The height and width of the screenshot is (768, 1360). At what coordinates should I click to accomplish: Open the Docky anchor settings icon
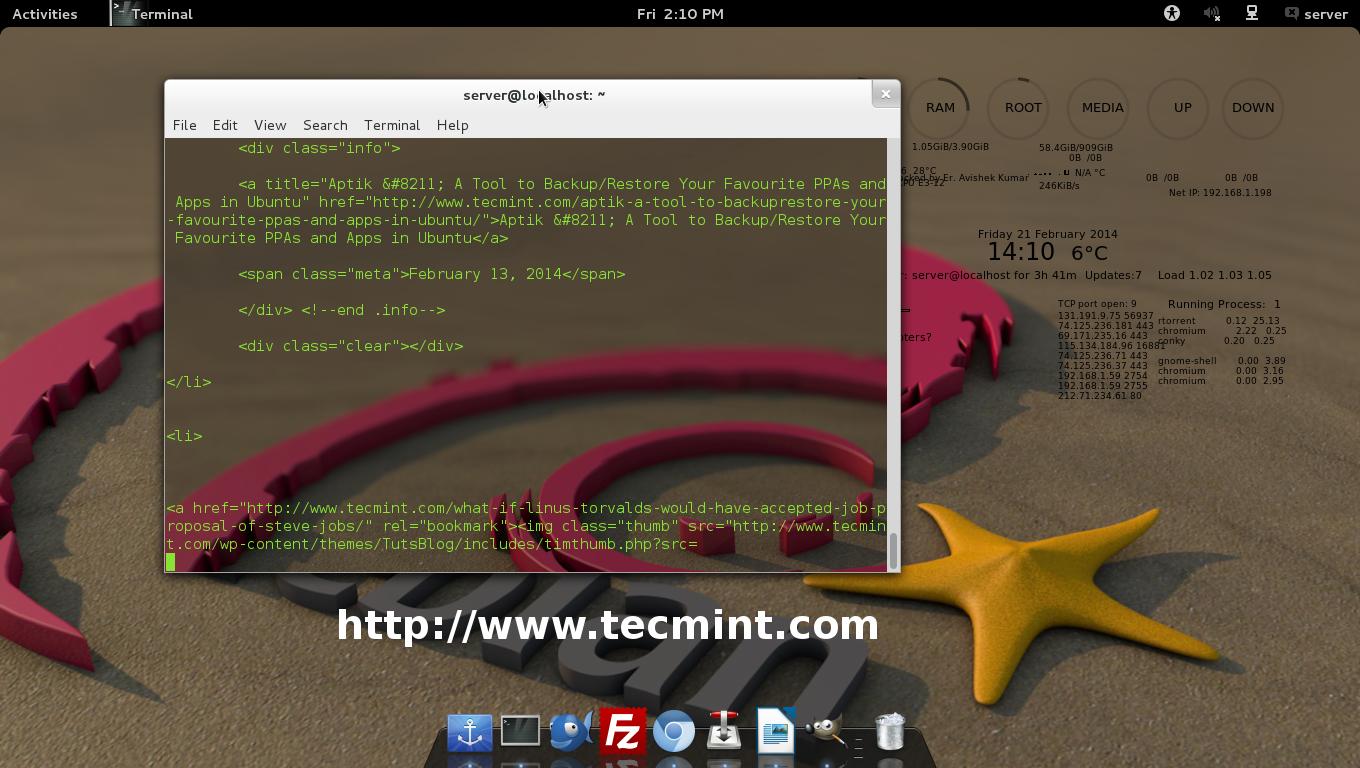(x=469, y=732)
